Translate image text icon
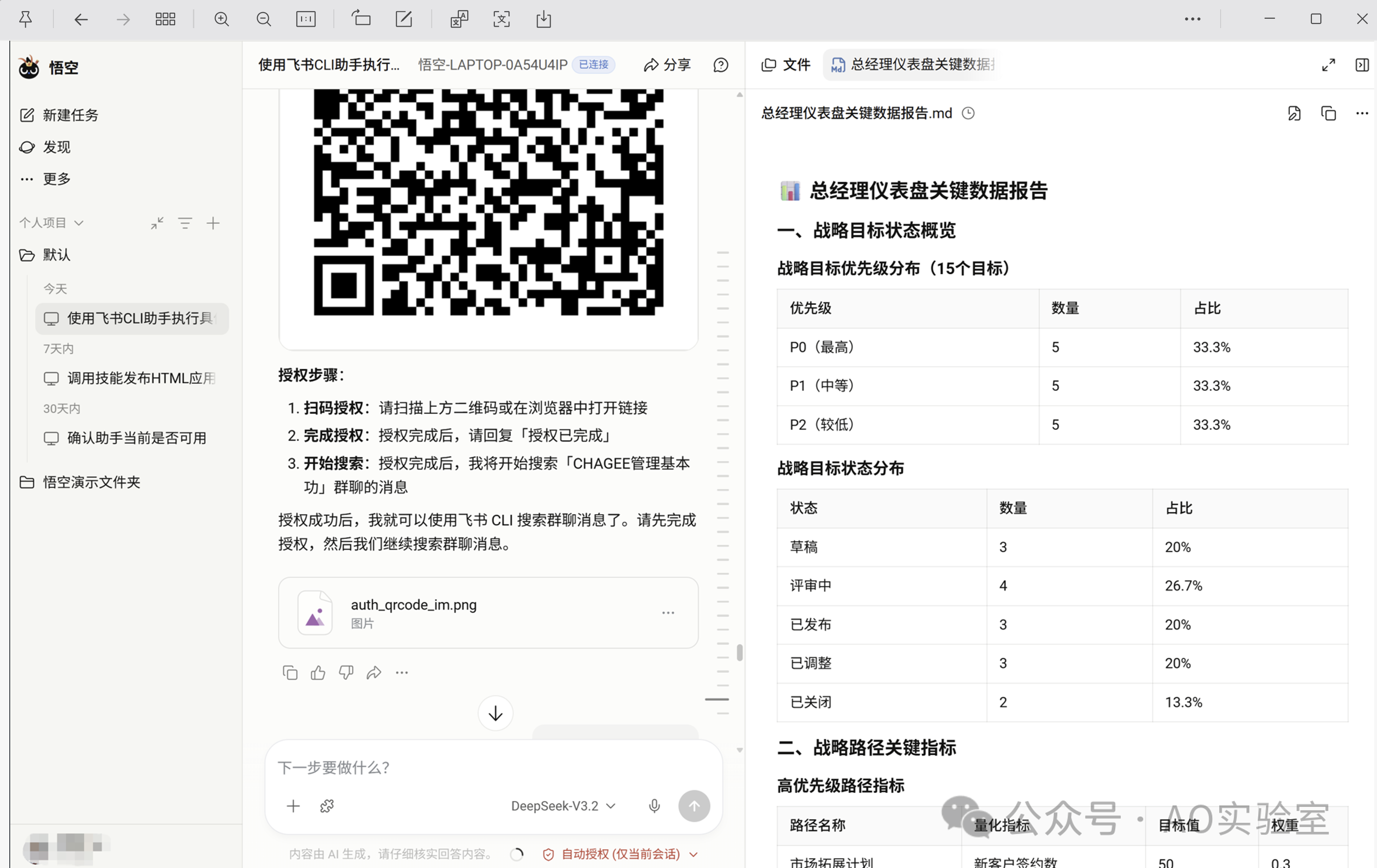The height and width of the screenshot is (868, 1377). click(x=459, y=19)
